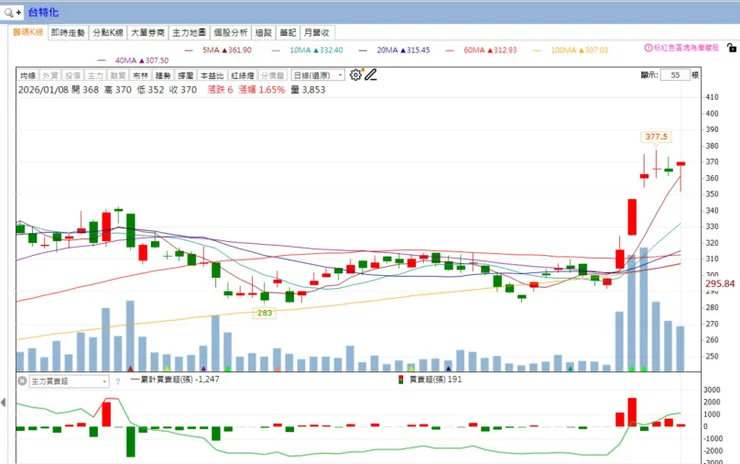The width and height of the screenshot is (740, 464).
Task: Click the 5MA 361.90 legend
Action: pyautogui.click(x=218, y=50)
